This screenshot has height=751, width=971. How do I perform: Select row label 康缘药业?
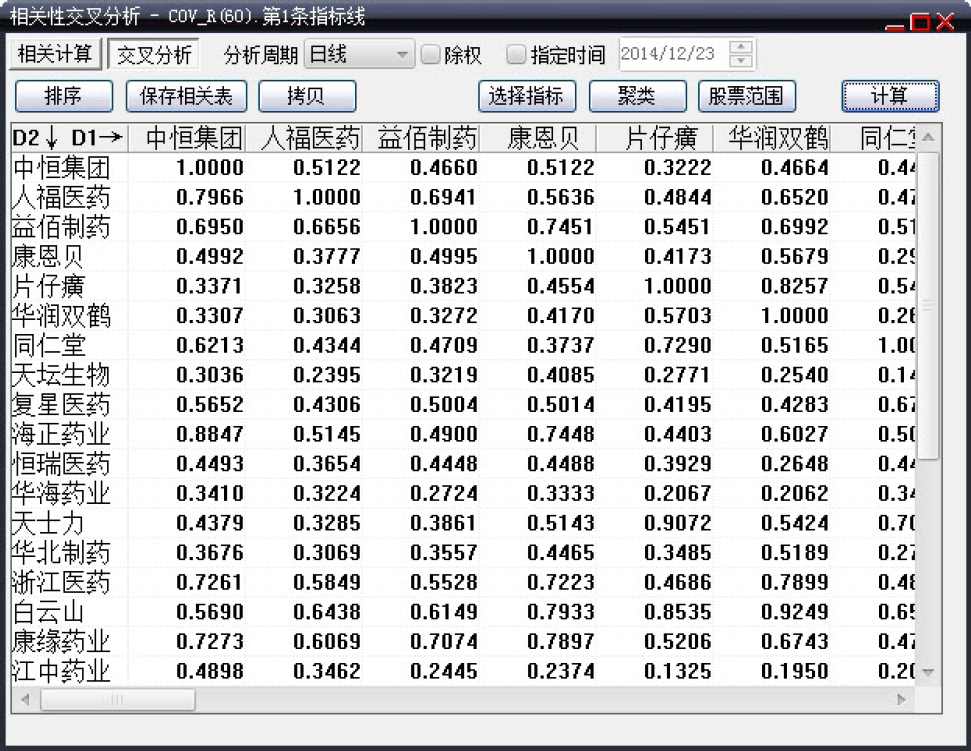pos(61,641)
